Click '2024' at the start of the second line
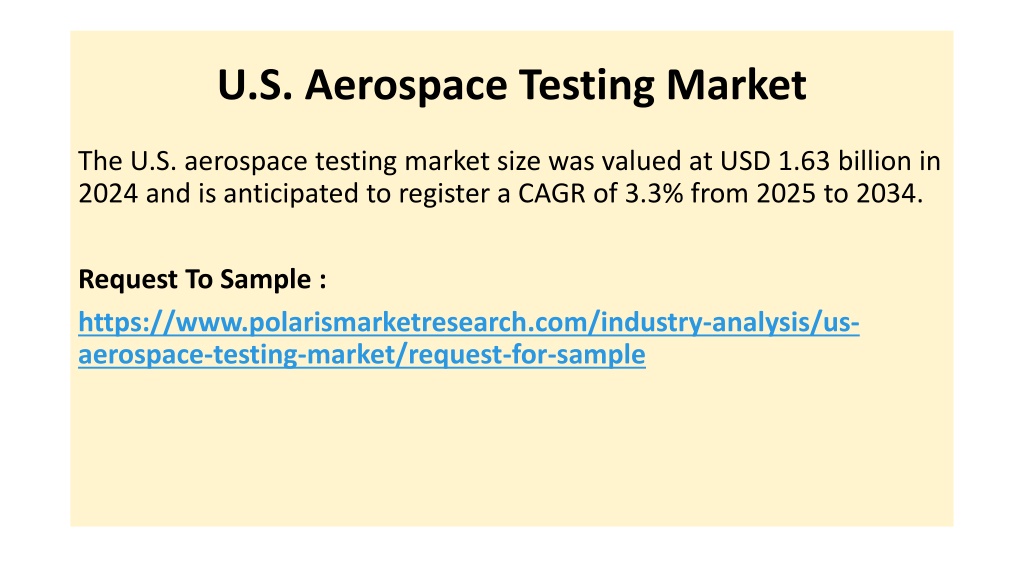 point(108,194)
